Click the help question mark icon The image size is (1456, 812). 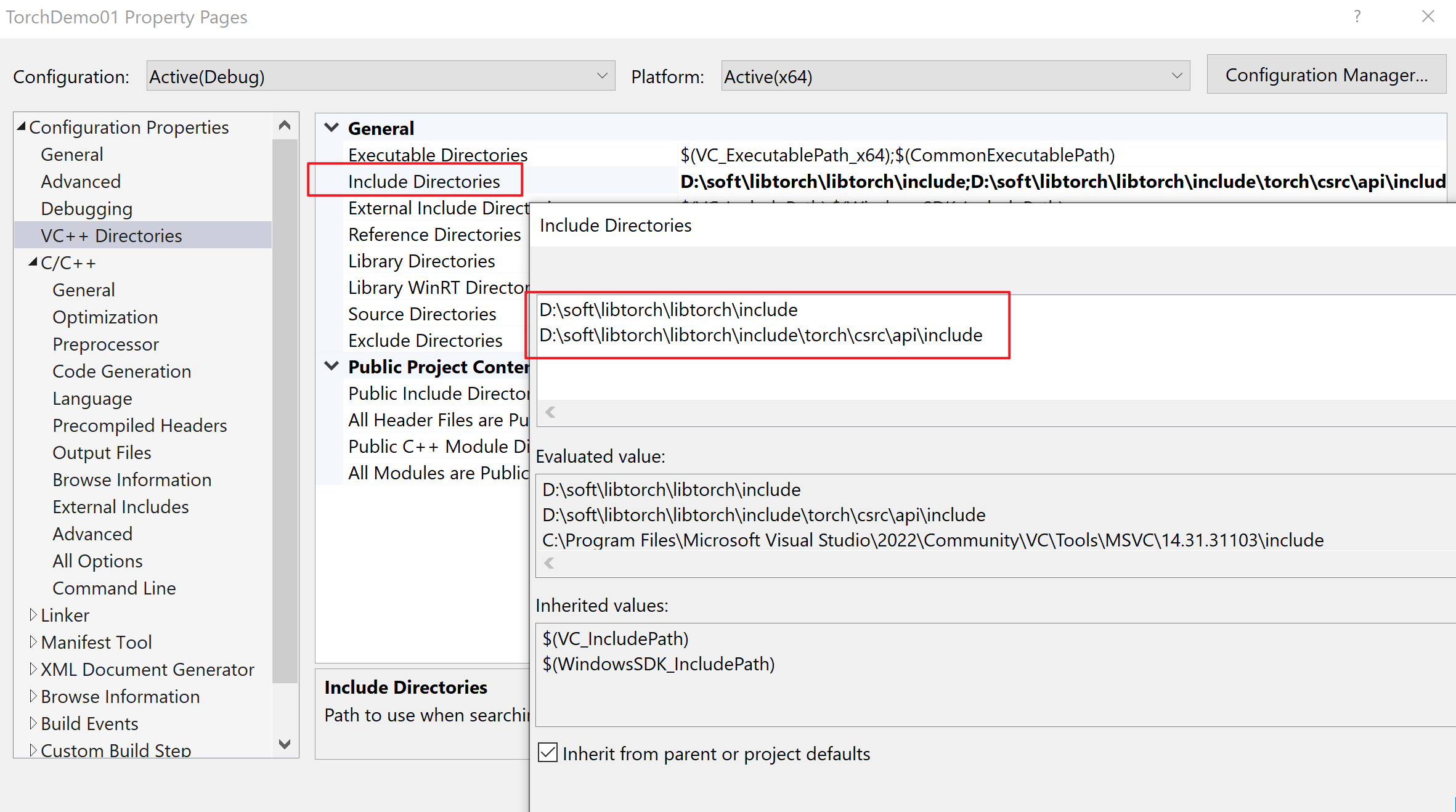tap(1357, 17)
